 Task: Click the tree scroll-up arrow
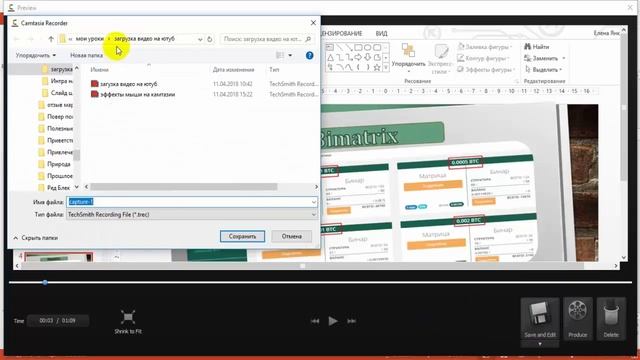click(77, 68)
